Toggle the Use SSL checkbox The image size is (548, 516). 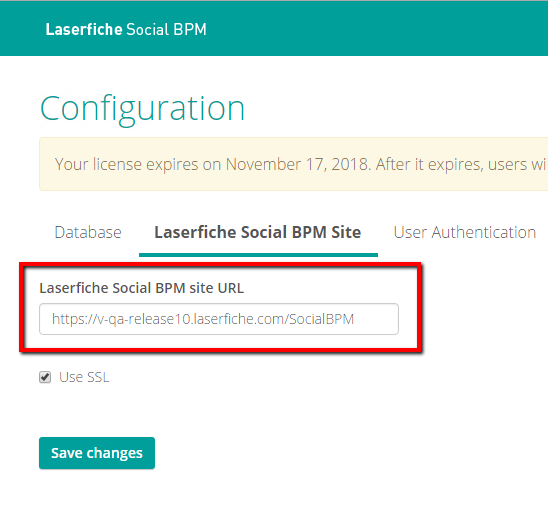[x=45, y=377]
